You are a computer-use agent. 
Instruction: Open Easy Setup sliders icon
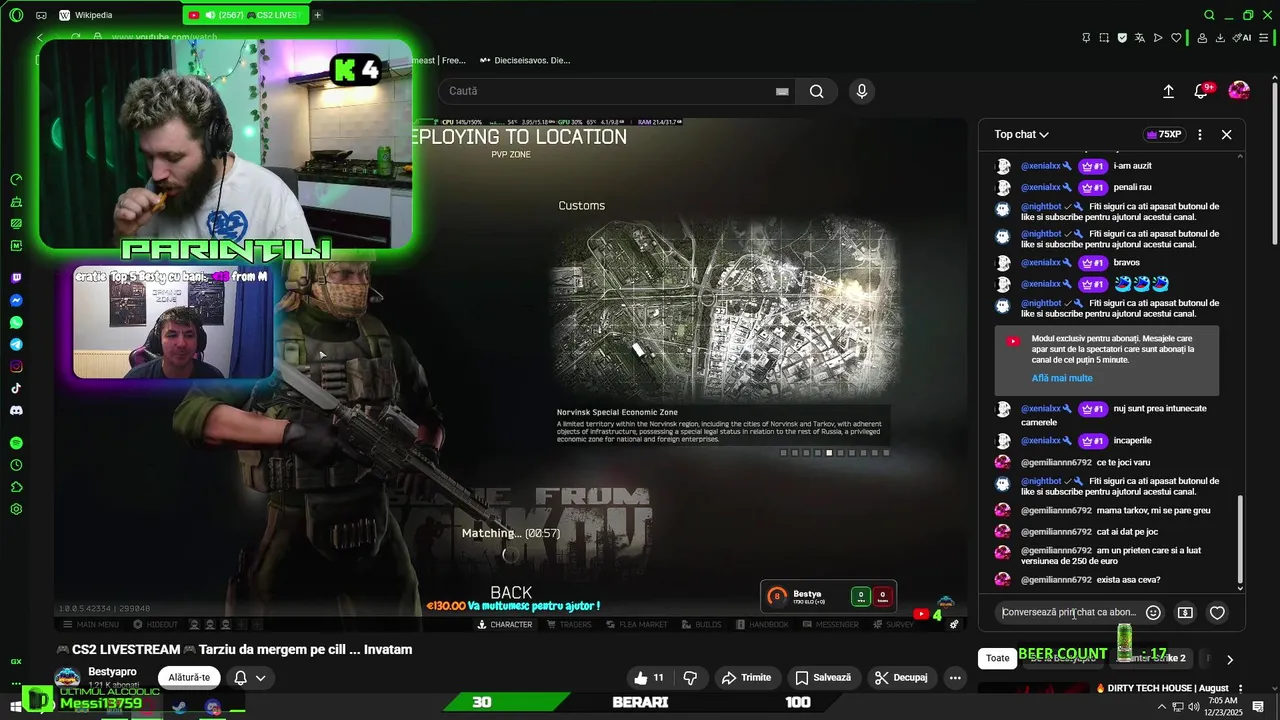pyautogui.click(x=1265, y=38)
